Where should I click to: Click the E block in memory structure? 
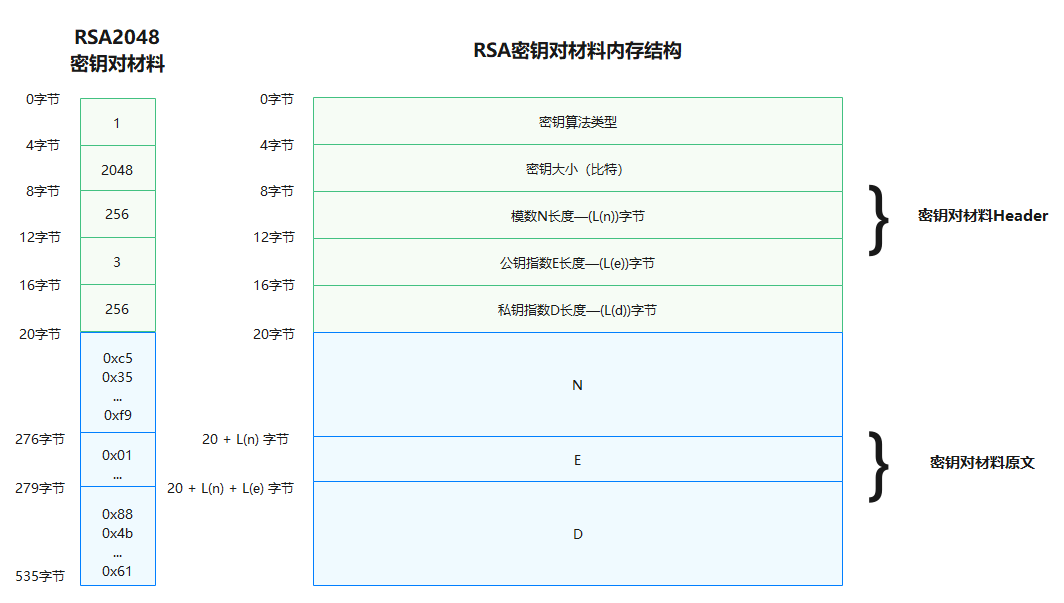point(577,460)
